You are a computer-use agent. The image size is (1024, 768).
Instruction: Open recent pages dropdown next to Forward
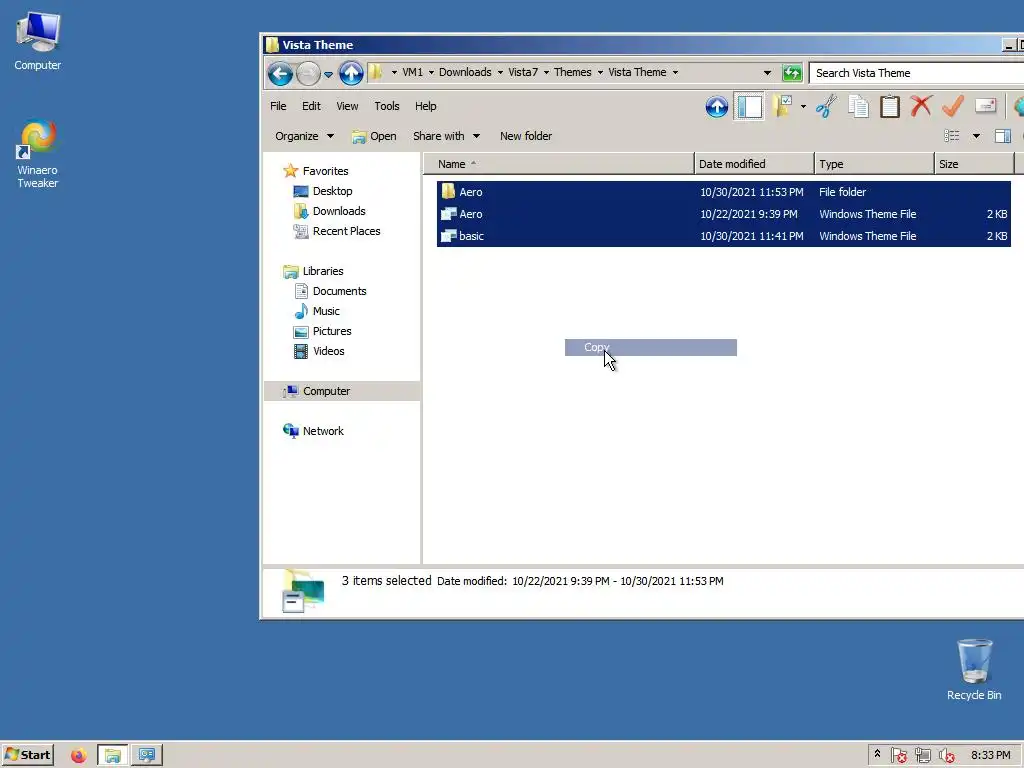tap(328, 74)
